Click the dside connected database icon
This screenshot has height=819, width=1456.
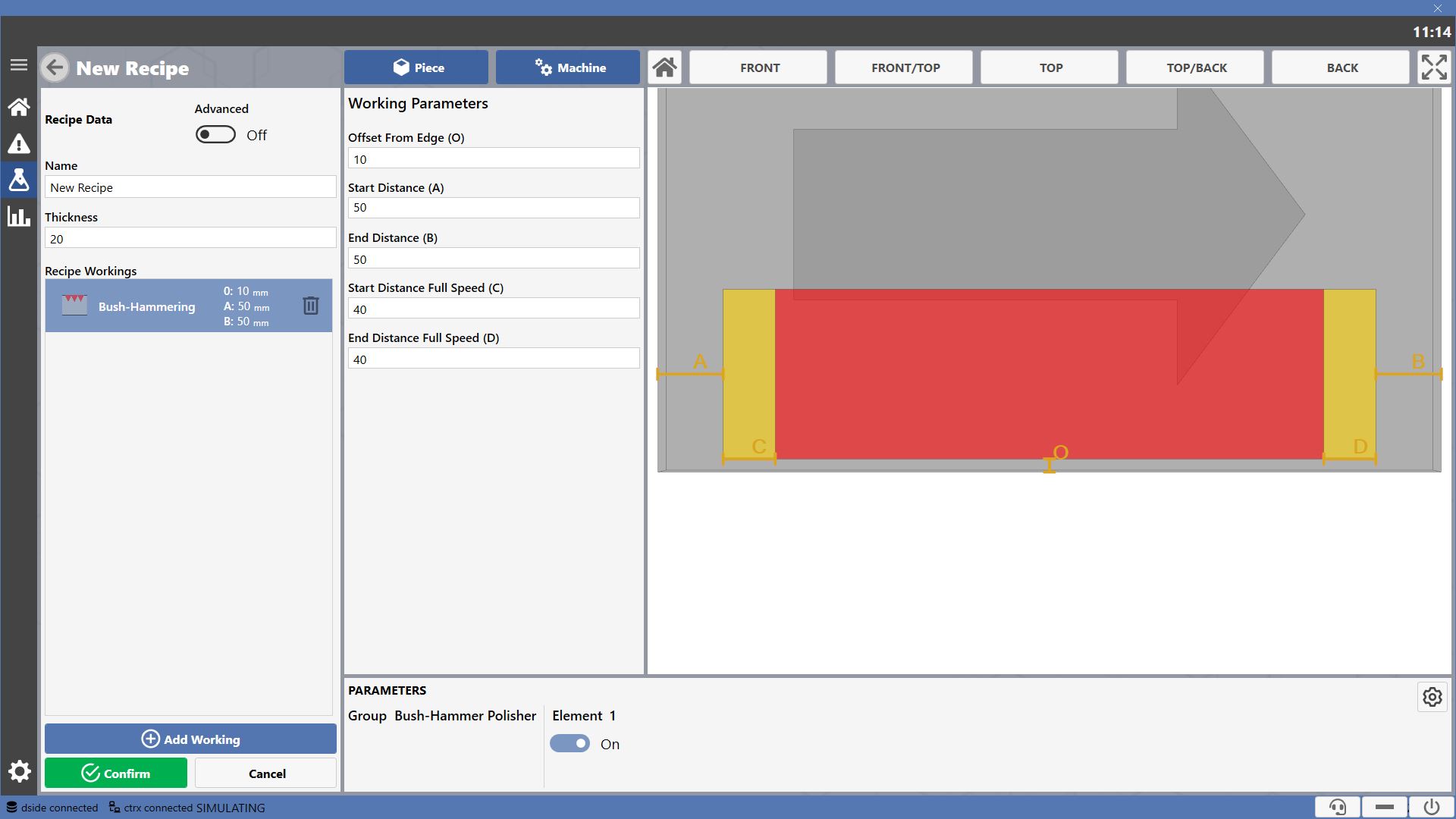coord(12,808)
